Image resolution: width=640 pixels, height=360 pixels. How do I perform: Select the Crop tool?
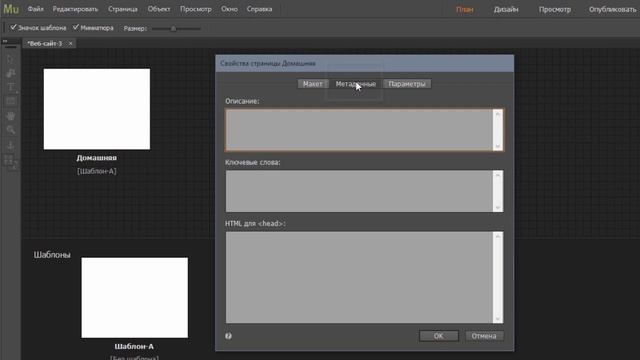pos(11,73)
